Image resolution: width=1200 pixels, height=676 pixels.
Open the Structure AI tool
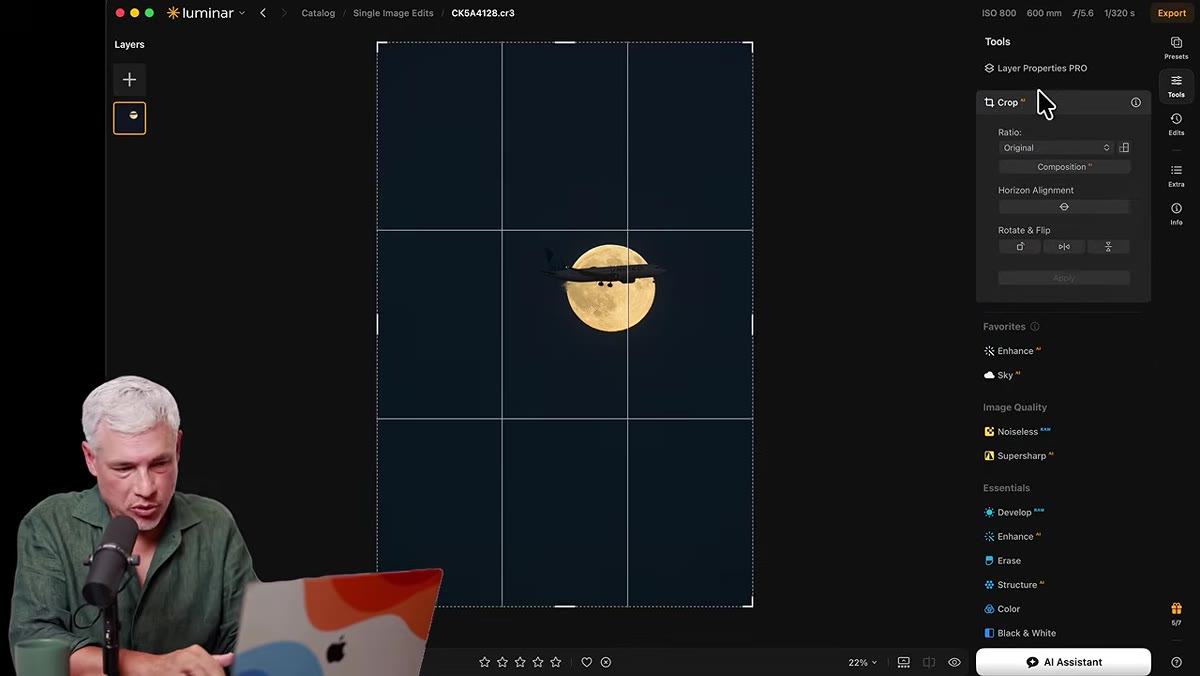tap(1014, 585)
